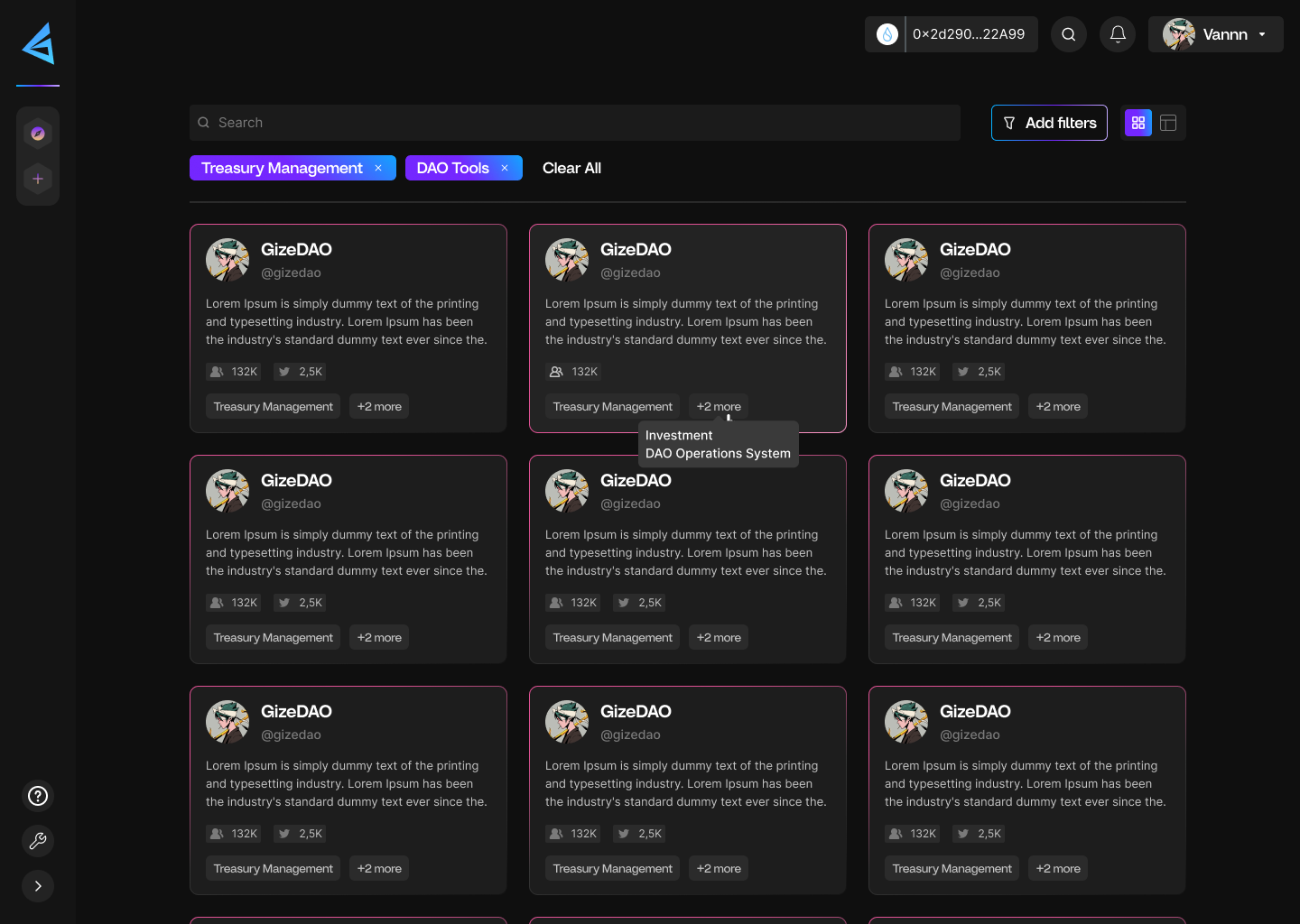Open notifications bell
The image size is (1300, 924).
click(1118, 34)
